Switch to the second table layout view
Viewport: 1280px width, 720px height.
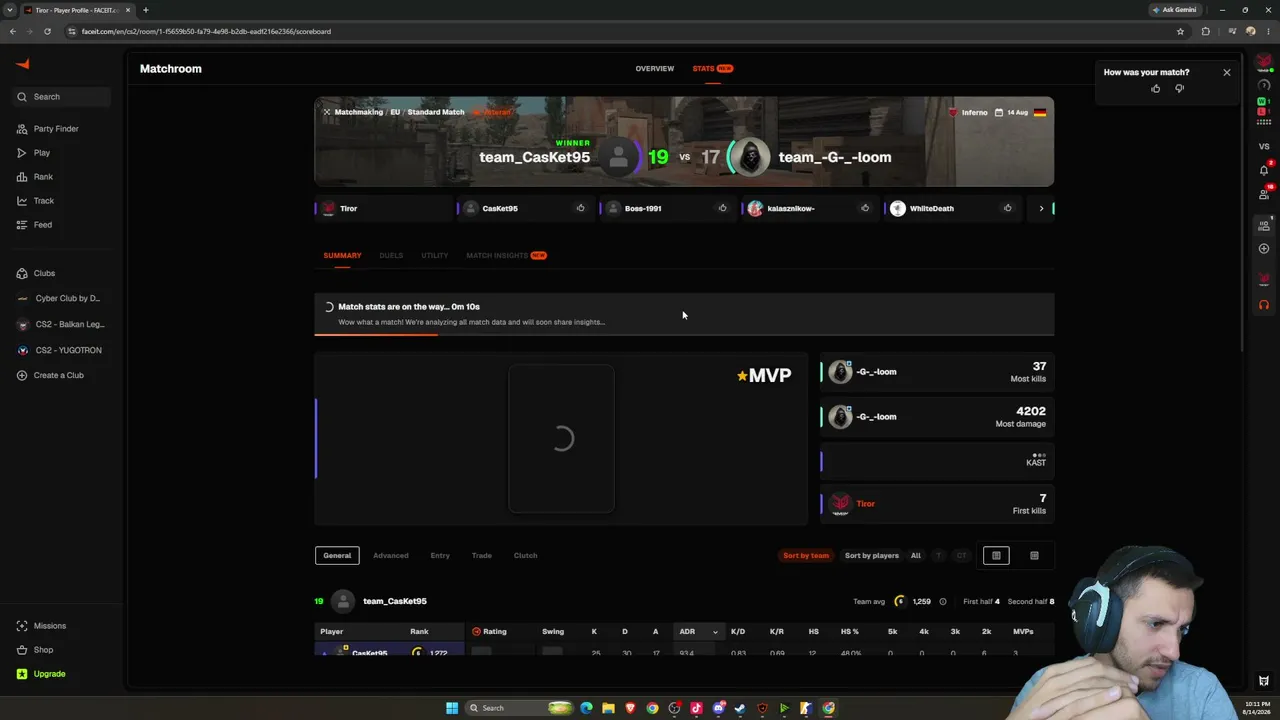(1034, 555)
